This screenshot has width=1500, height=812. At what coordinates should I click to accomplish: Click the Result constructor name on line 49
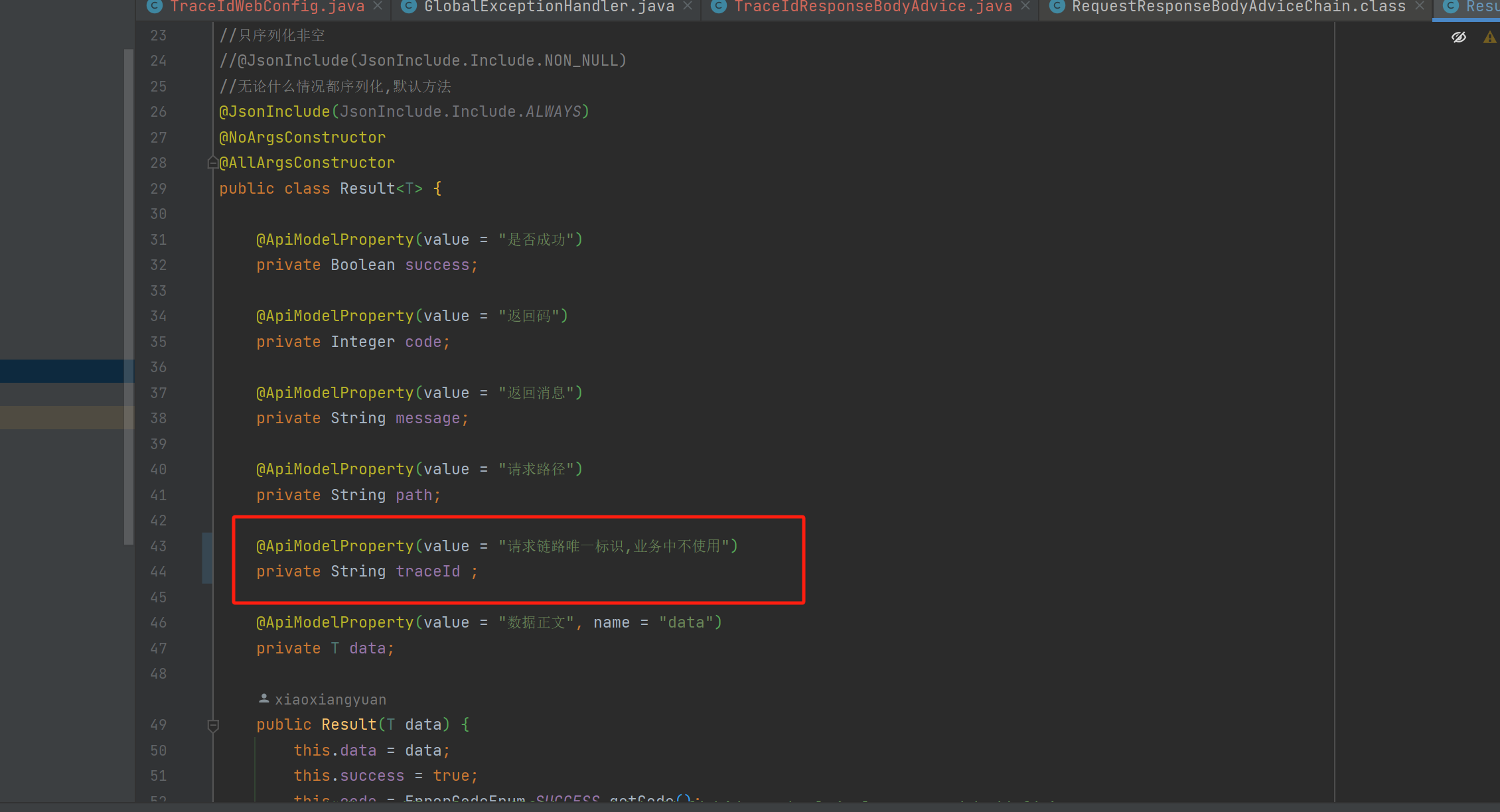coord(349,724)
